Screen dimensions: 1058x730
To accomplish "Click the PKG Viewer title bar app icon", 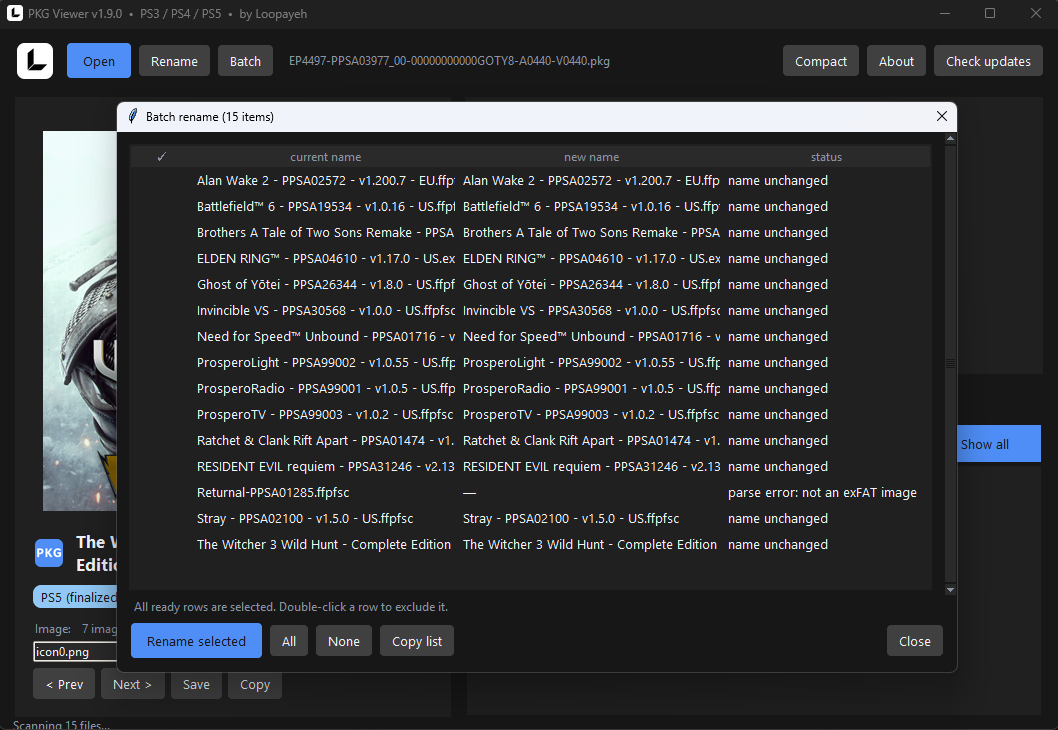I will [x=14, y=13].
